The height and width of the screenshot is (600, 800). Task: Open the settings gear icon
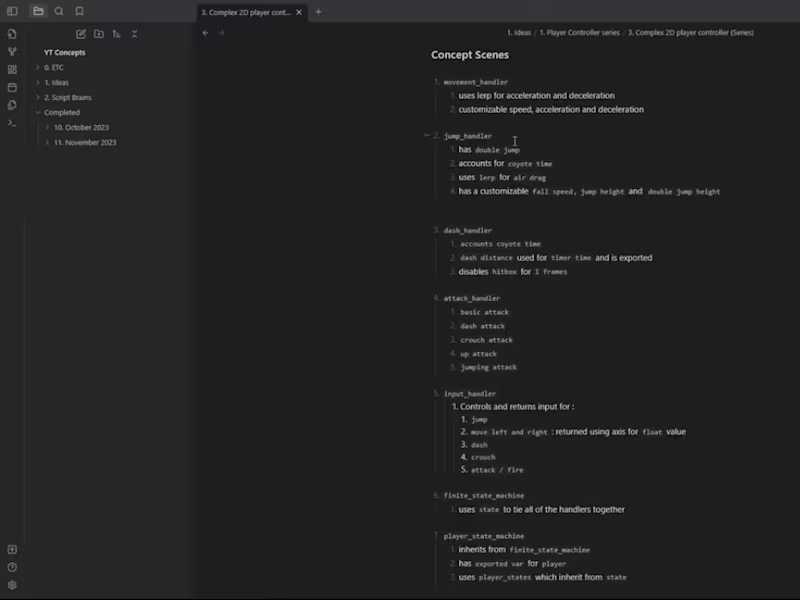12,585
